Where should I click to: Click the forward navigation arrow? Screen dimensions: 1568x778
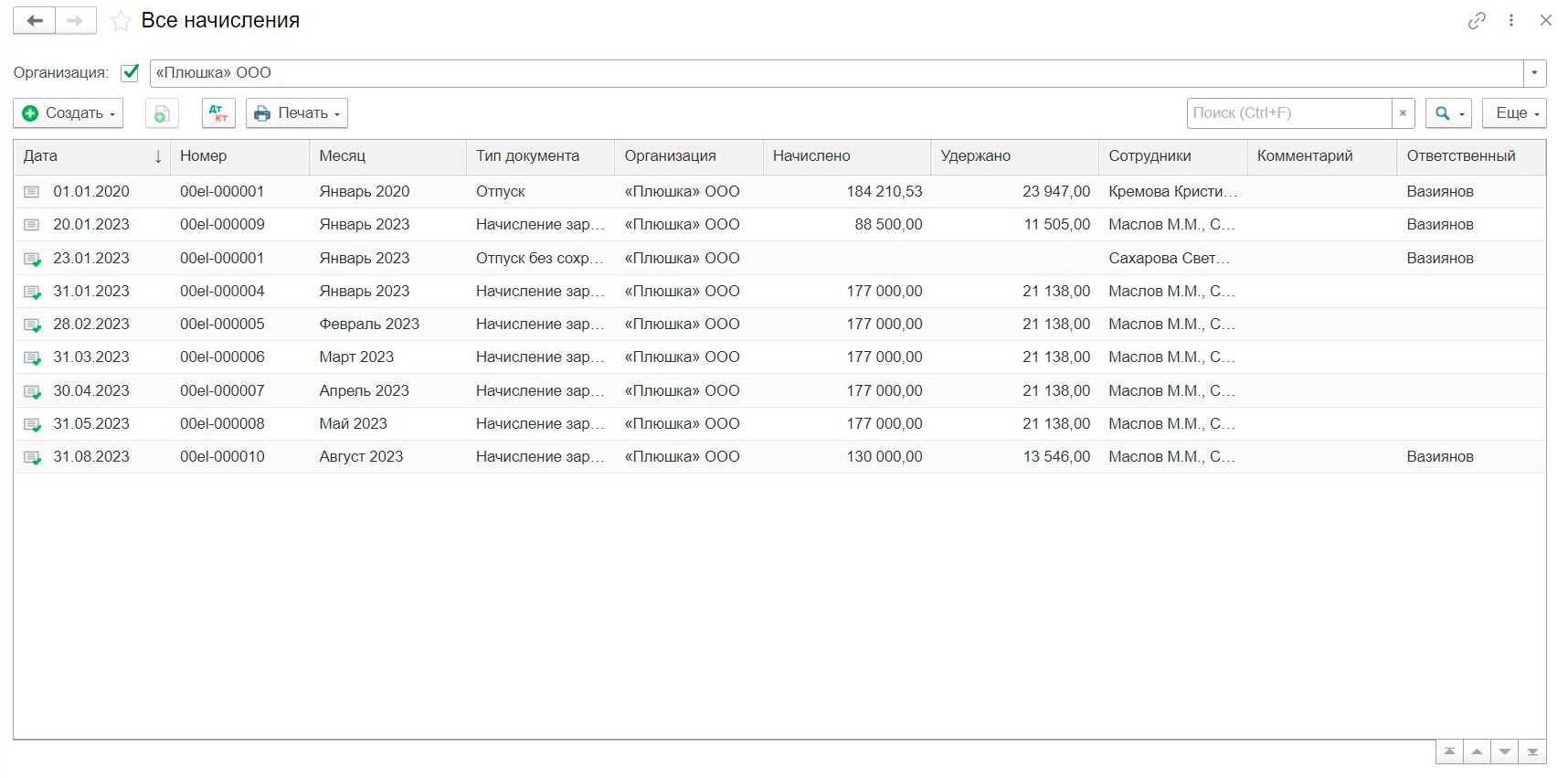[x=75, y=21]
